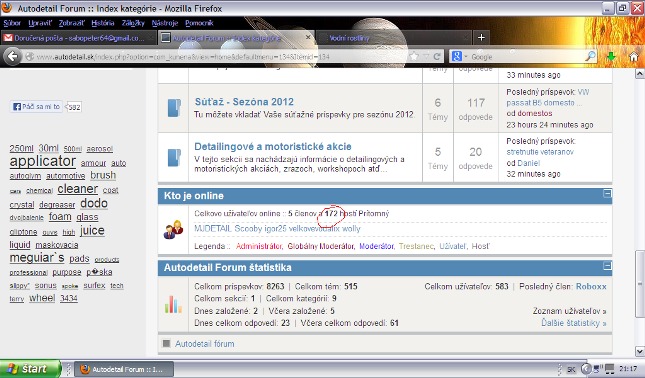Open Ďalšie štatistiky link
The image size is (645, 378).
574,323
